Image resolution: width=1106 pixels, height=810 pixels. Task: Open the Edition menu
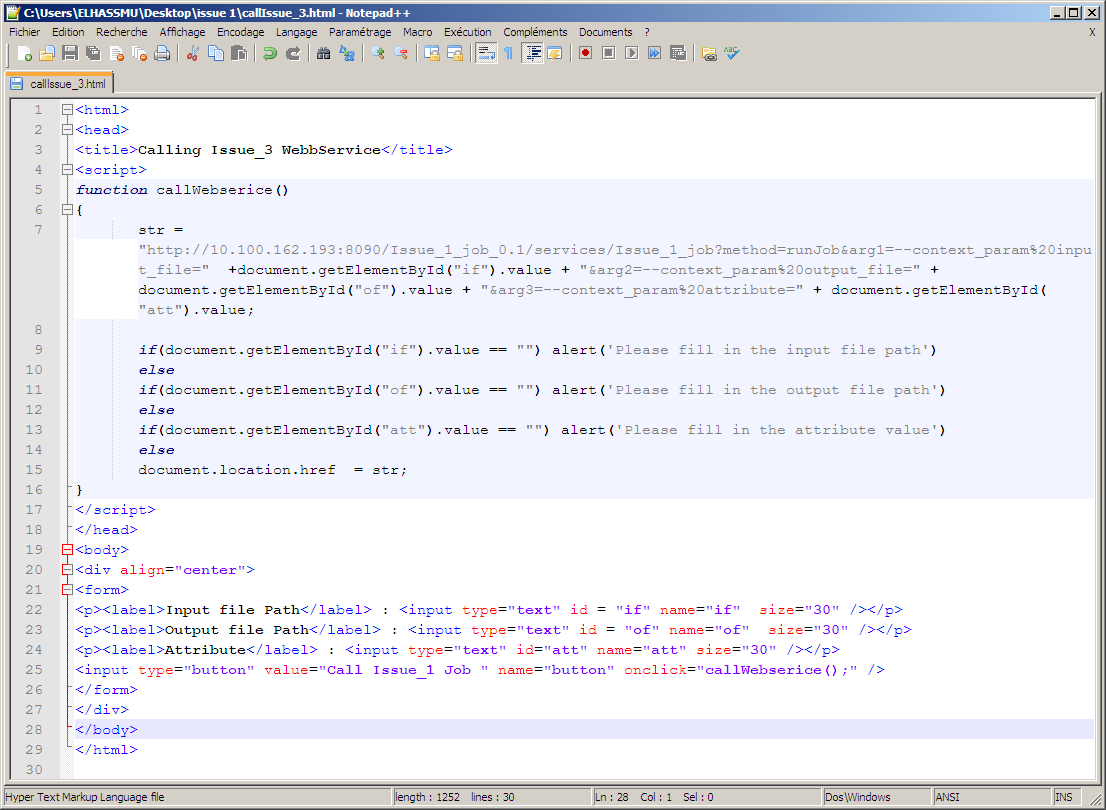click(x=68, y=32)
